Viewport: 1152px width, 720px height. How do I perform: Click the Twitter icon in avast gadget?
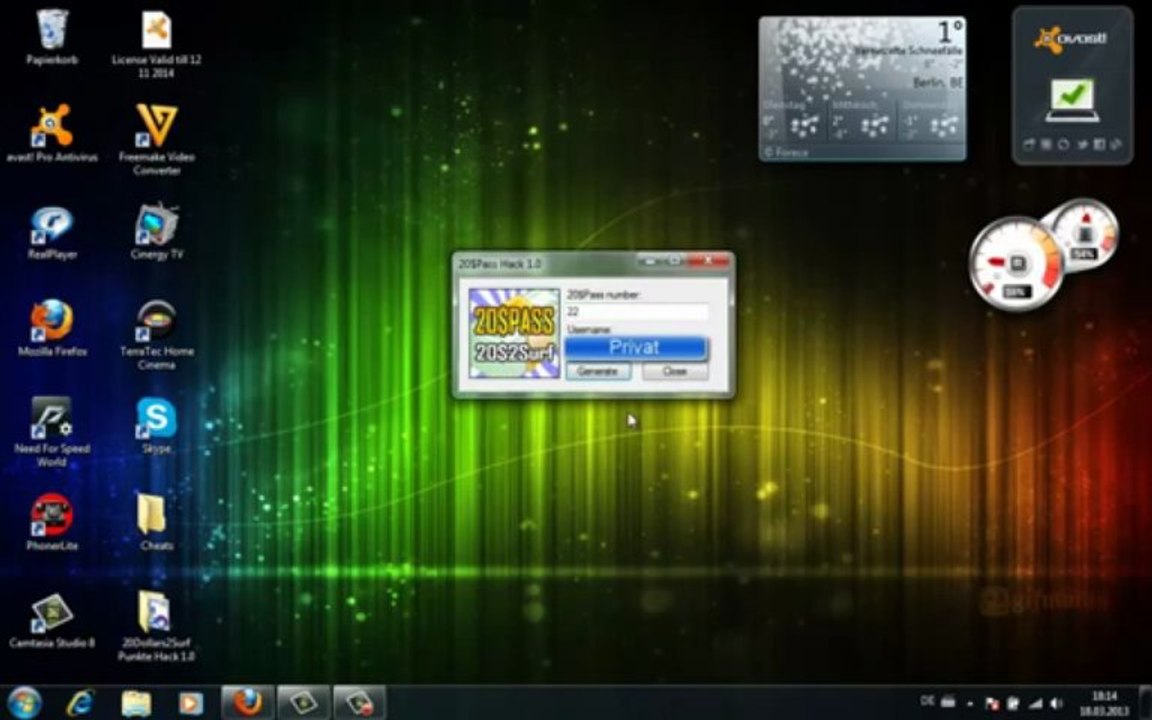pyautogui.click(x=1082, y=145)
